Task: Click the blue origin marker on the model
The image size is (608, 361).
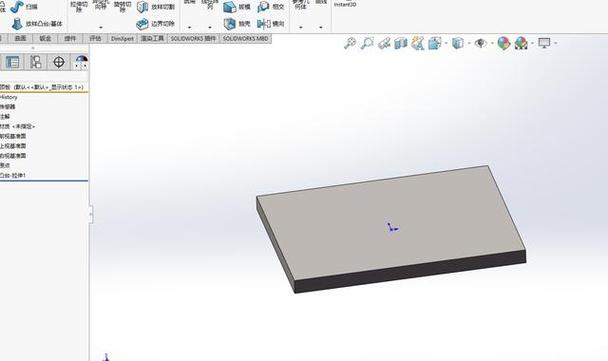Action: point(392,228)
